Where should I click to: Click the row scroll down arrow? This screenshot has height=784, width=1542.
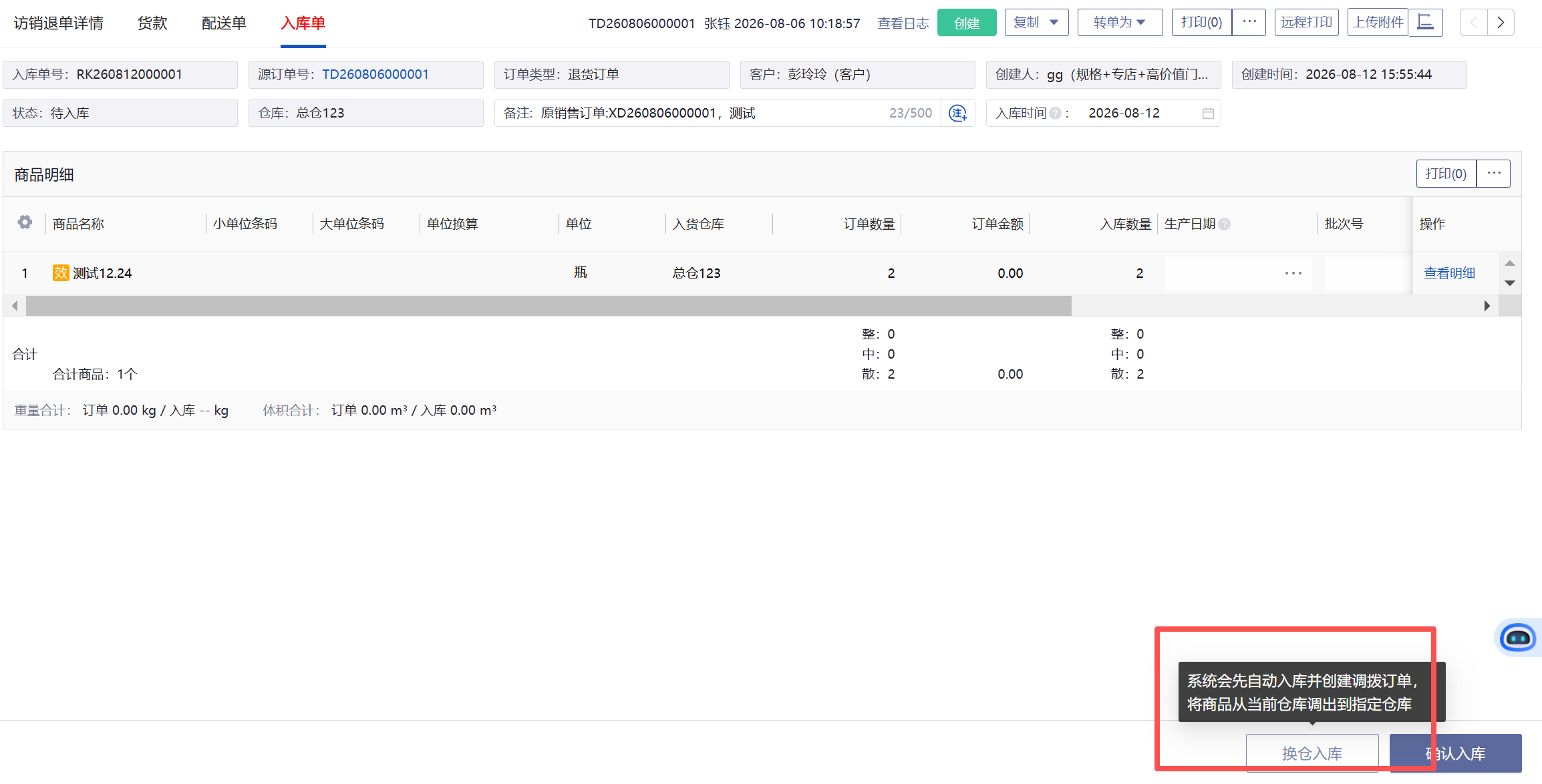pyautogui.click(x=1509, y=283)
